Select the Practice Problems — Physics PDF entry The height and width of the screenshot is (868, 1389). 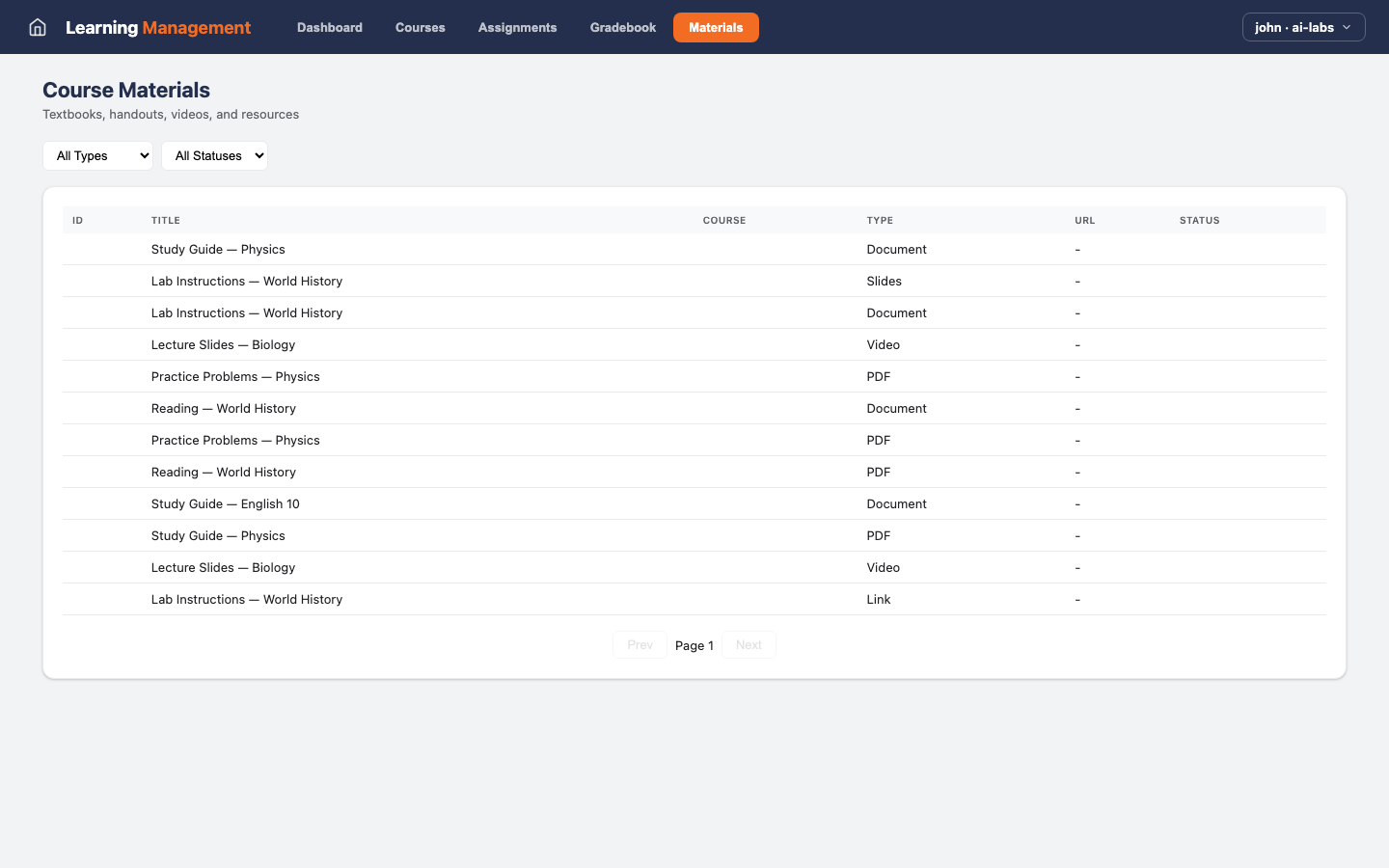[235, 376]
